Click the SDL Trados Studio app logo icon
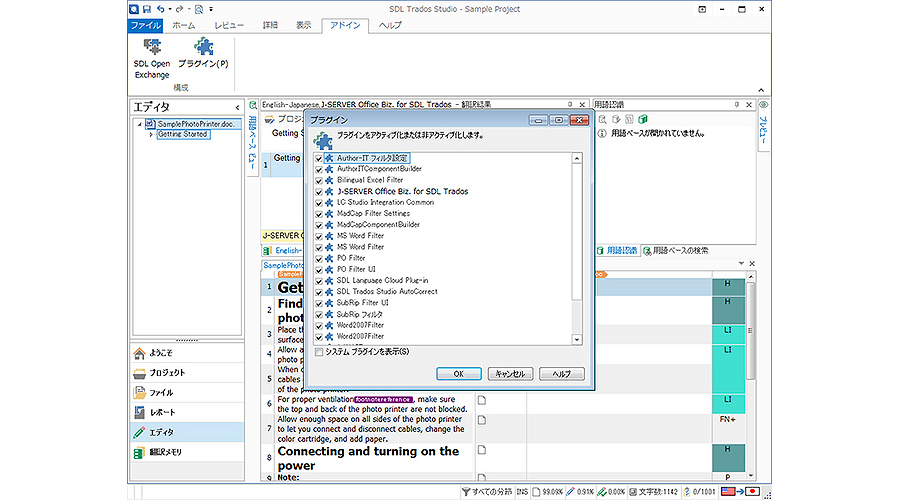The height and width of the screenshot is (500, 900). pyautogui.click(x=134, y=9)
